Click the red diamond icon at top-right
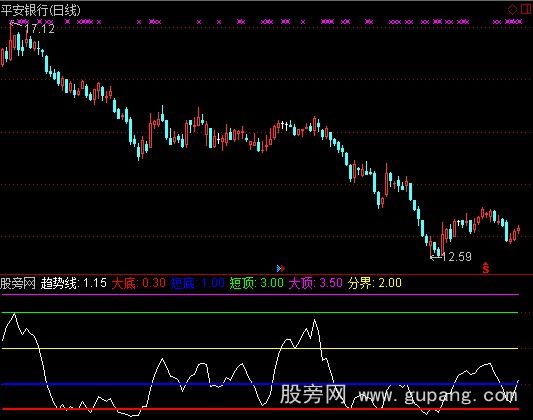 (x=512, y=9)
